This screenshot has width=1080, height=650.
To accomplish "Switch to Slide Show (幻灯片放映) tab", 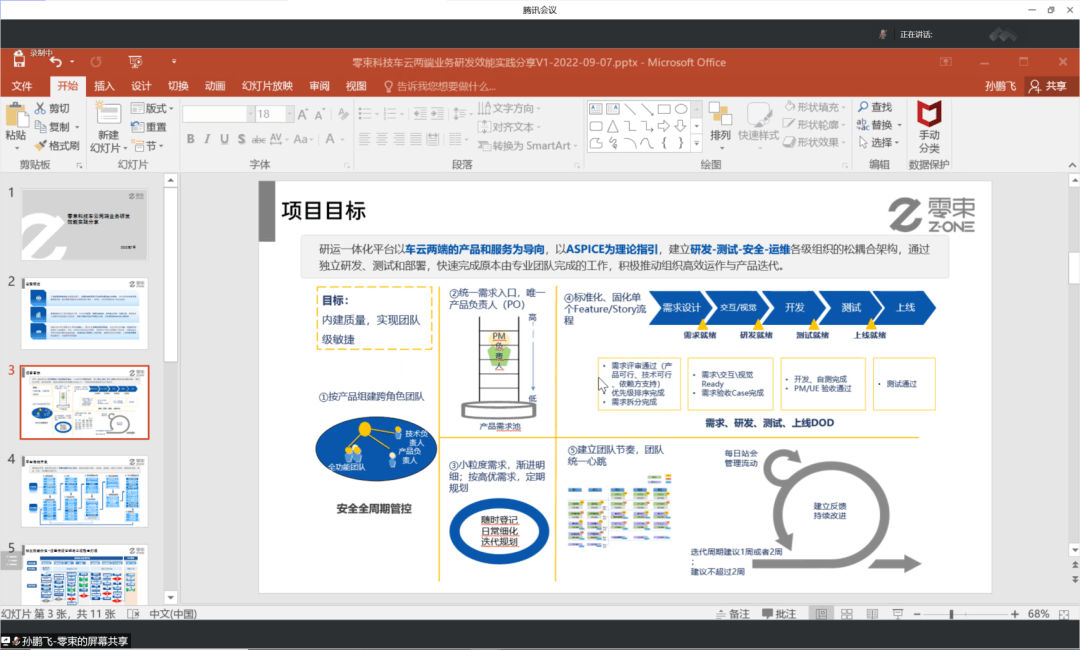I will click(x=267, y=86).
